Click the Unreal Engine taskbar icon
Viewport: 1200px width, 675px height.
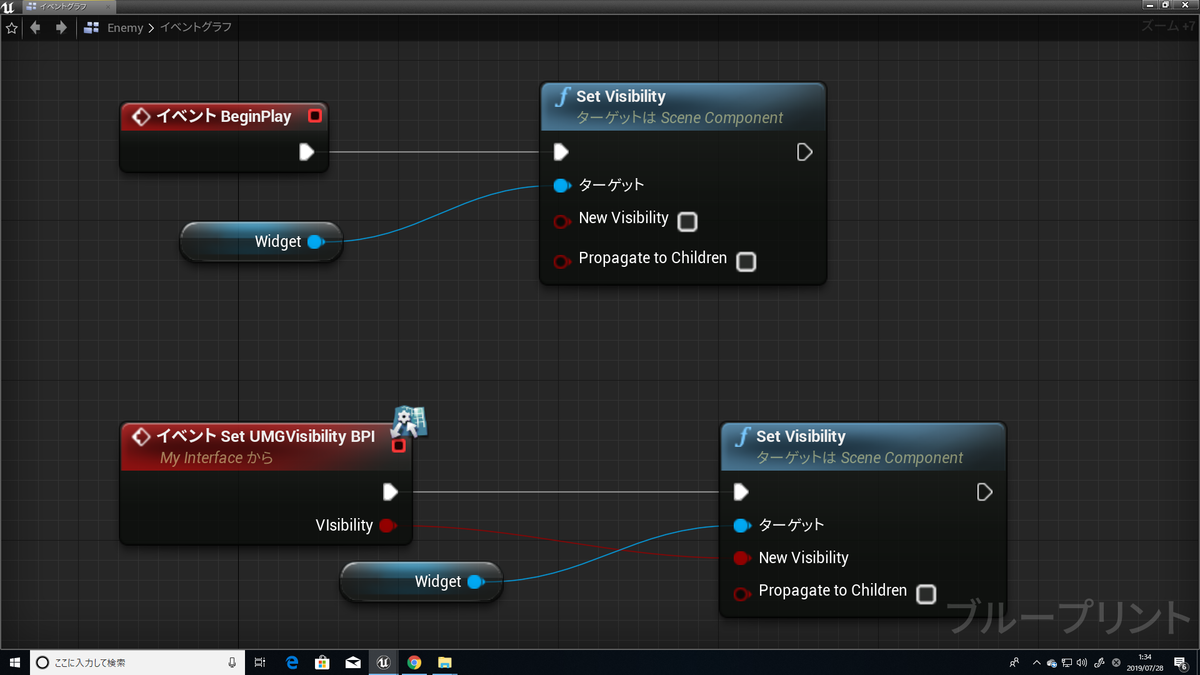tap(383, 662)
